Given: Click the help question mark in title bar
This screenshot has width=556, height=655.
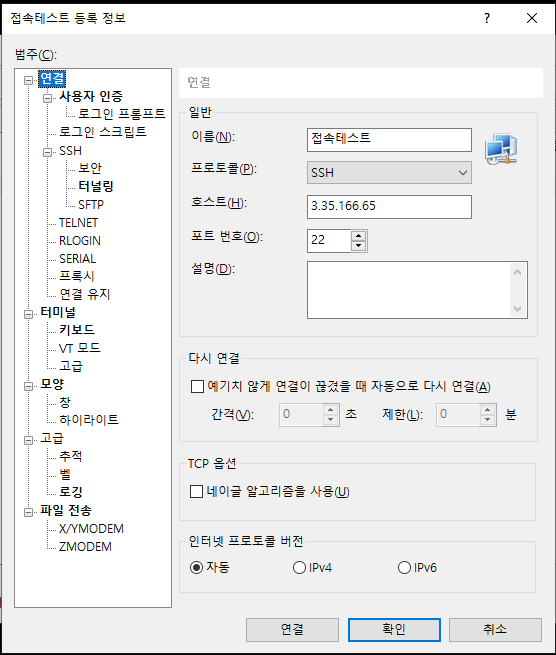Looking at the screenshot, I should point(487,18).
